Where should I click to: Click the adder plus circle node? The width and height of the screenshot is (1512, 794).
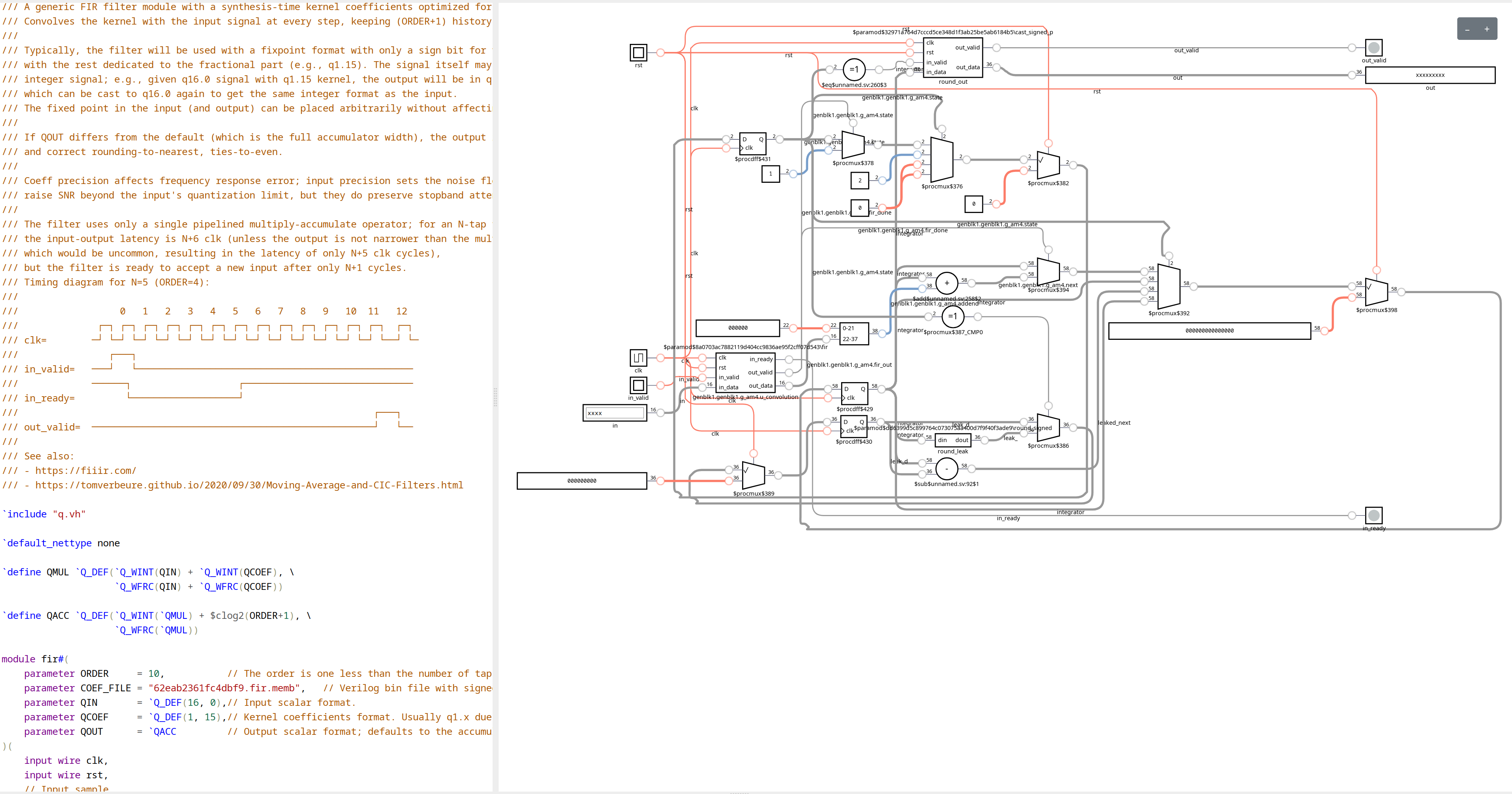click(946, 283)
